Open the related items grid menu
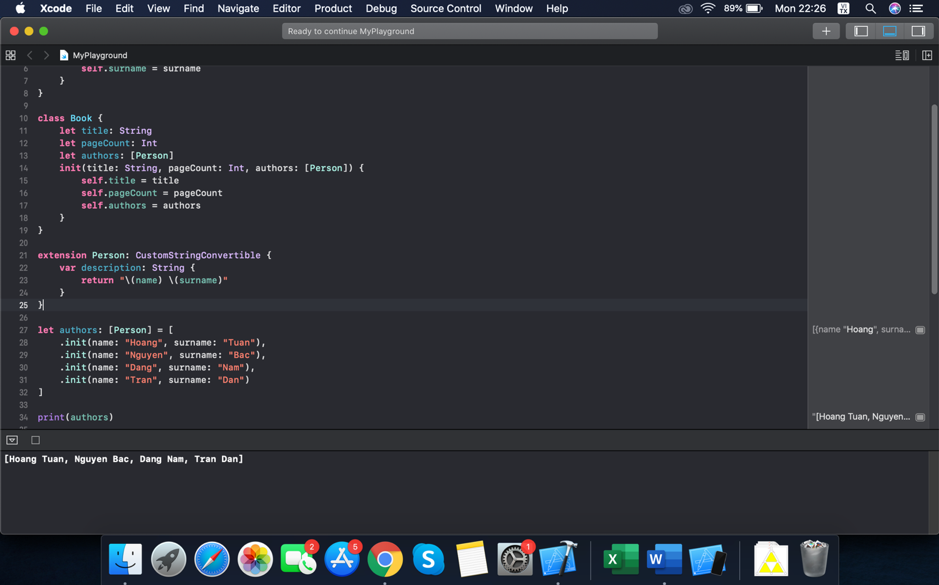Image resolution: width=939 pixels, height=585 pixels. tap(11, 56)
